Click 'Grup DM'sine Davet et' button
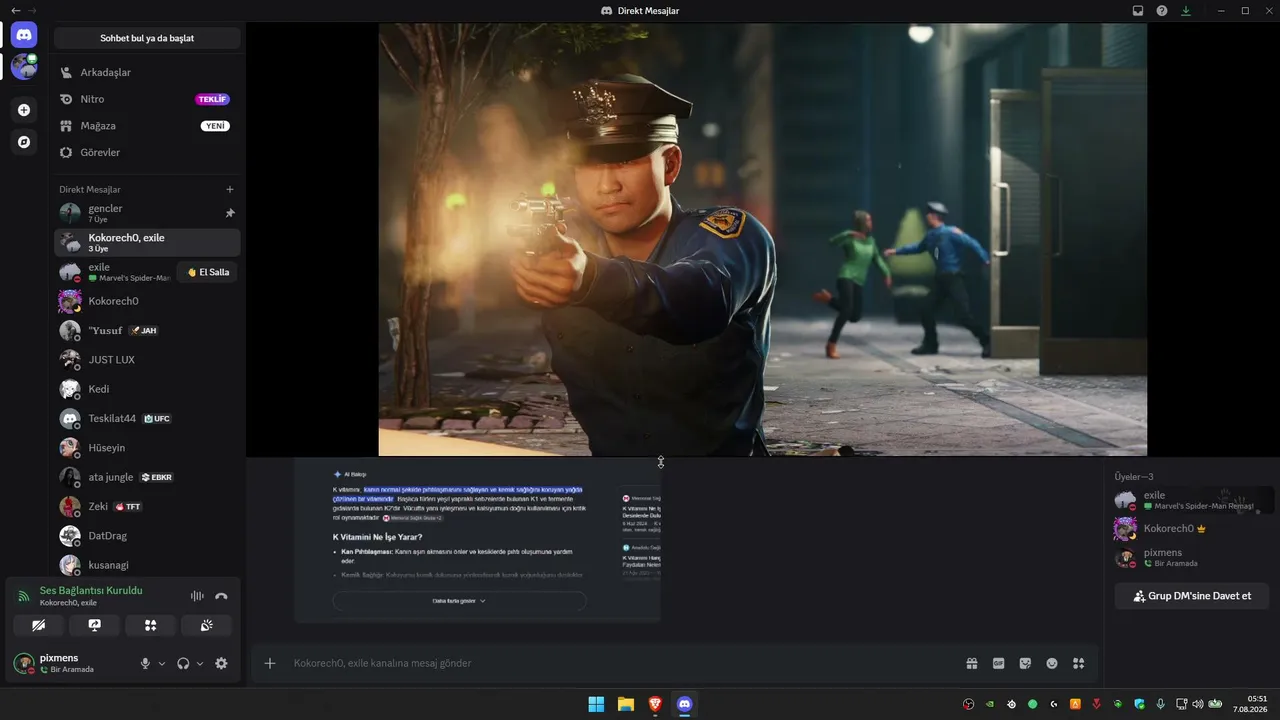Image resolution: width=1280 pixels, height=720 pixels. [x=1192, y=596]
